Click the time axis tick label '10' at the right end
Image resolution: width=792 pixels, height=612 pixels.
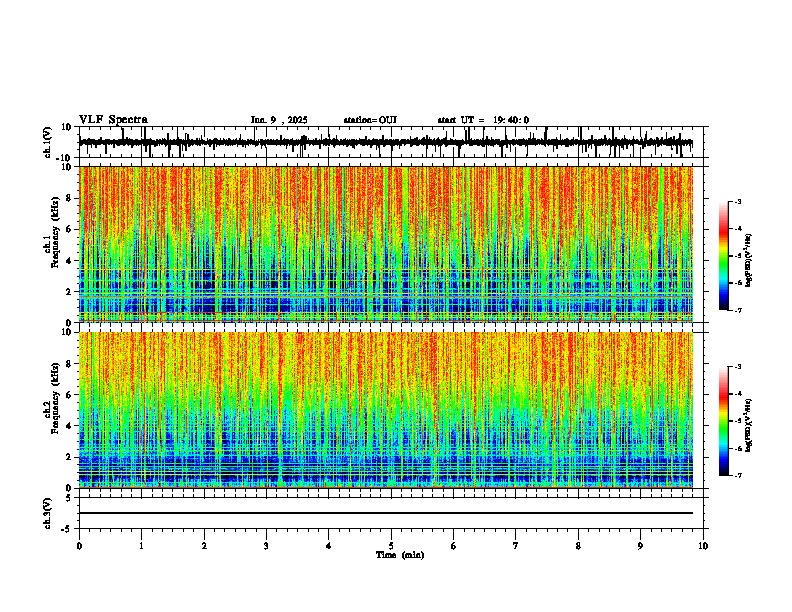(703, 546)
